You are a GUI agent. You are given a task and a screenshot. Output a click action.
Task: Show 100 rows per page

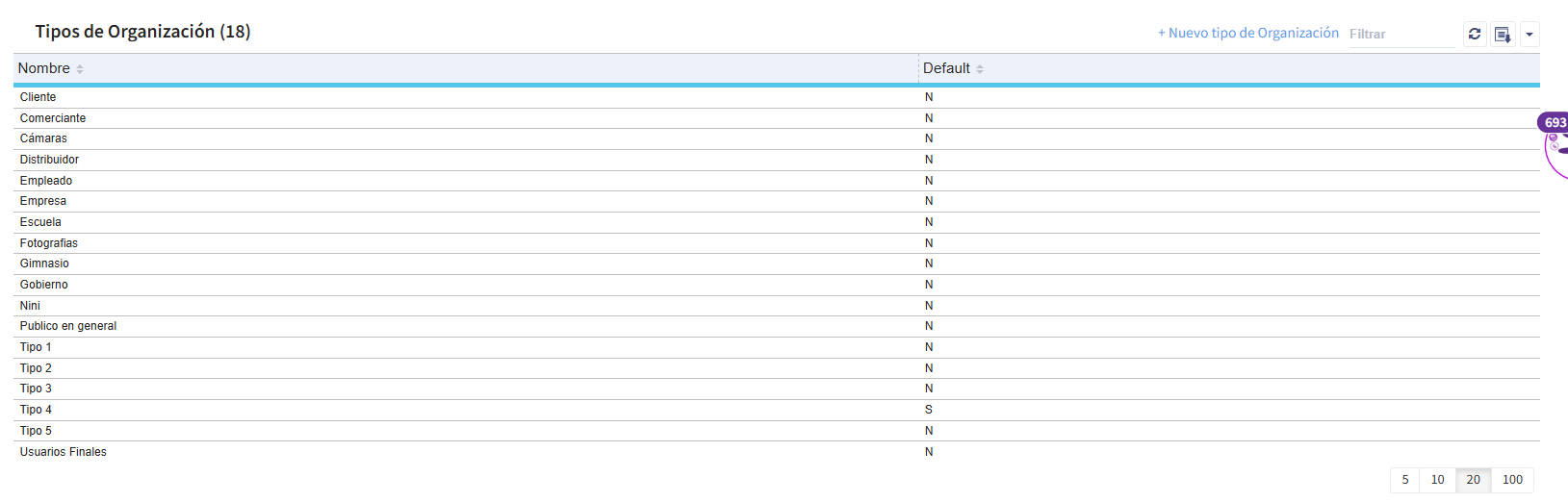click(1512, 480)
